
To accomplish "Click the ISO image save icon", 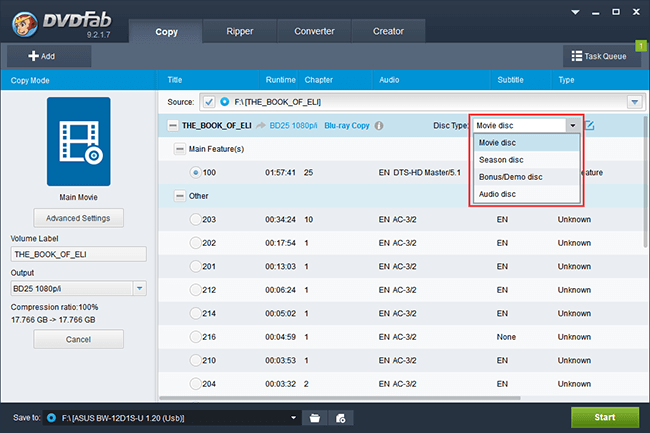I will [340, 418].
